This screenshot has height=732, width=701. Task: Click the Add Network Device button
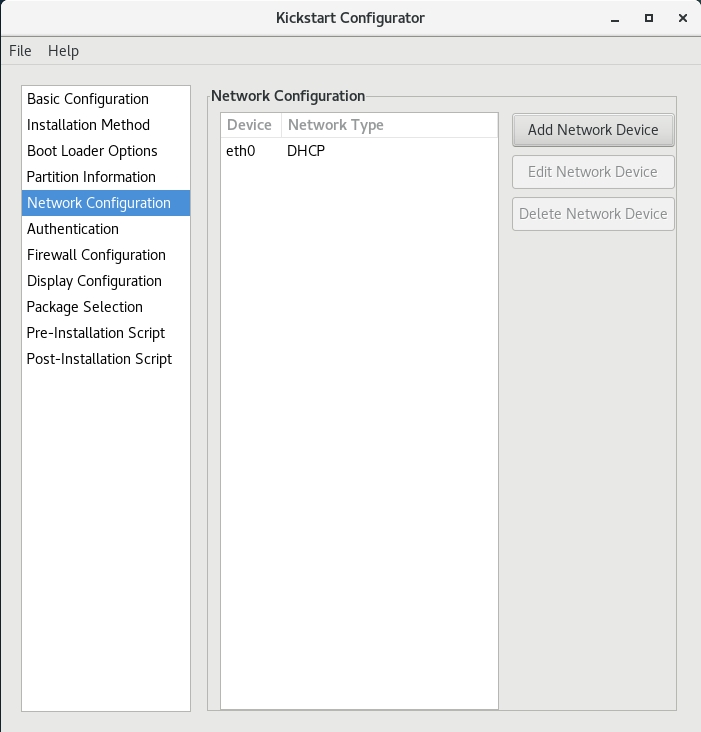click(593, 130)
